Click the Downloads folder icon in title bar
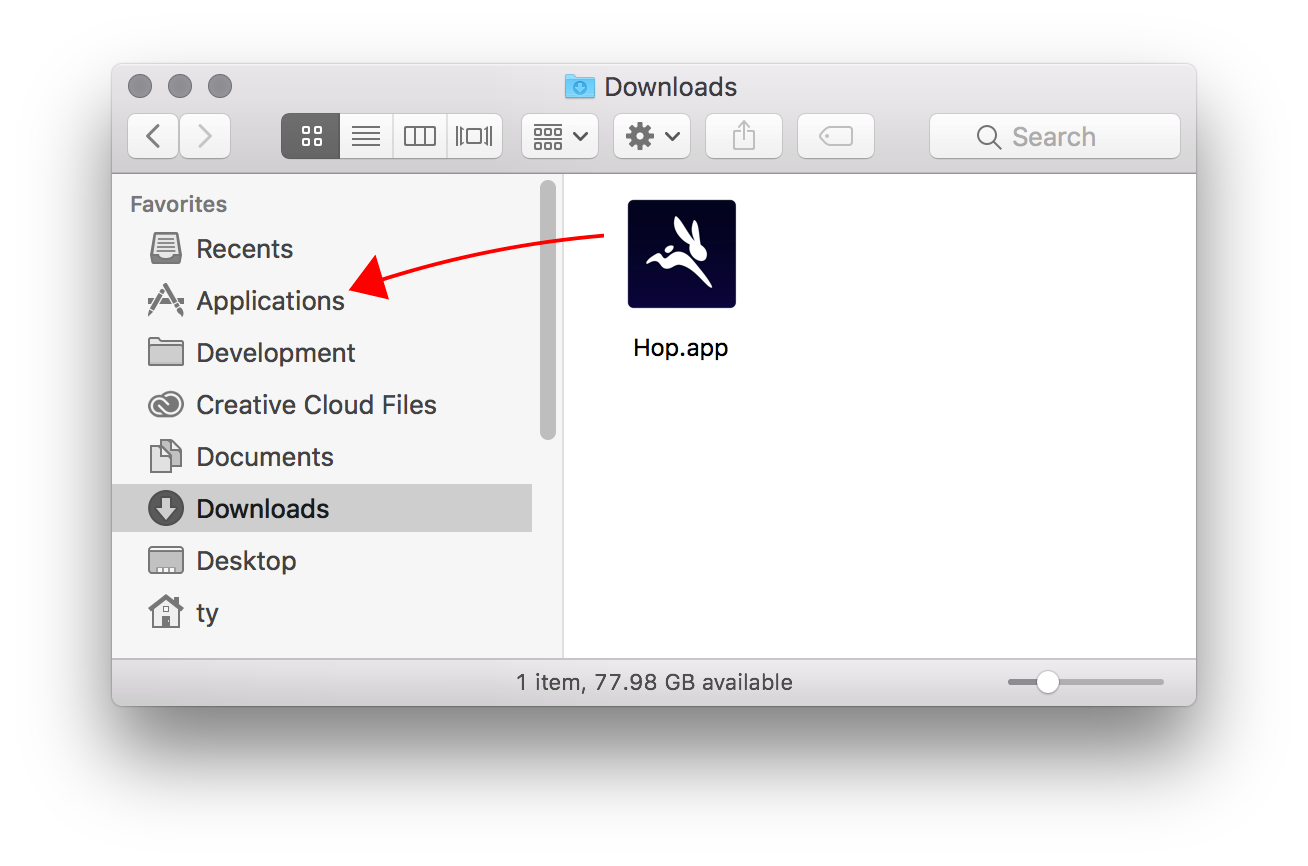Viewport: 1308px width, 866px height. (x=580, y=87)
